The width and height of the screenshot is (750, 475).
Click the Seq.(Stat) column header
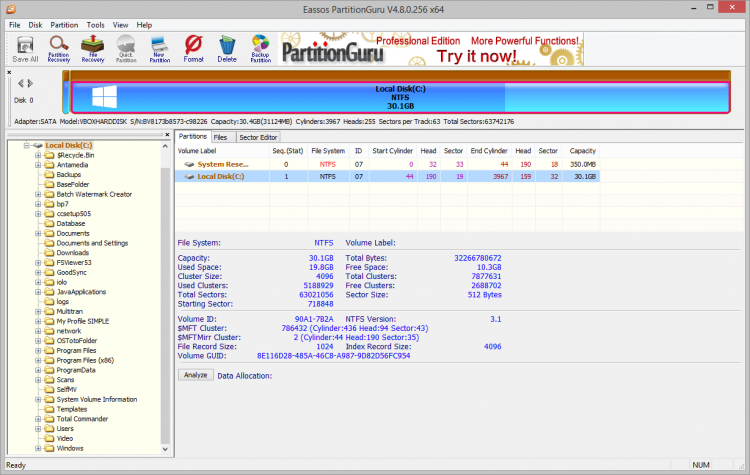tap(288, 151)
